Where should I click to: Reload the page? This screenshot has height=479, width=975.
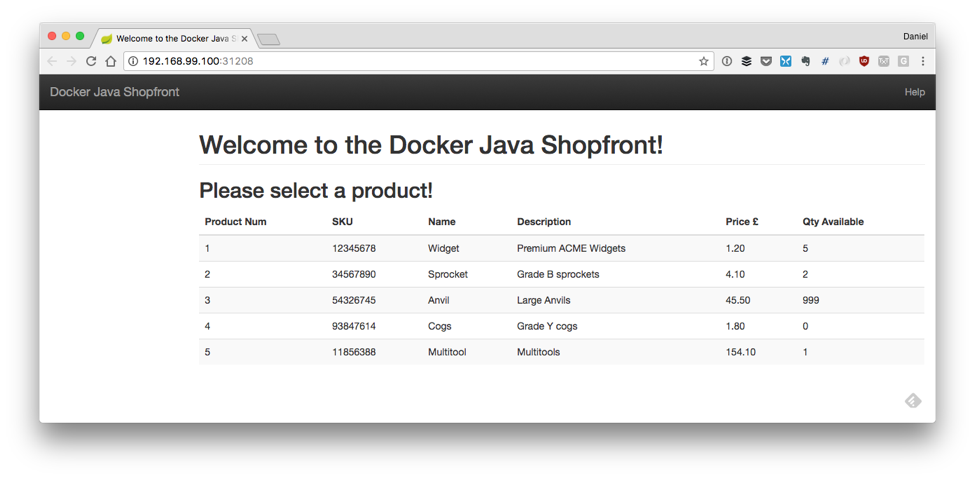[x=91, y=61]
